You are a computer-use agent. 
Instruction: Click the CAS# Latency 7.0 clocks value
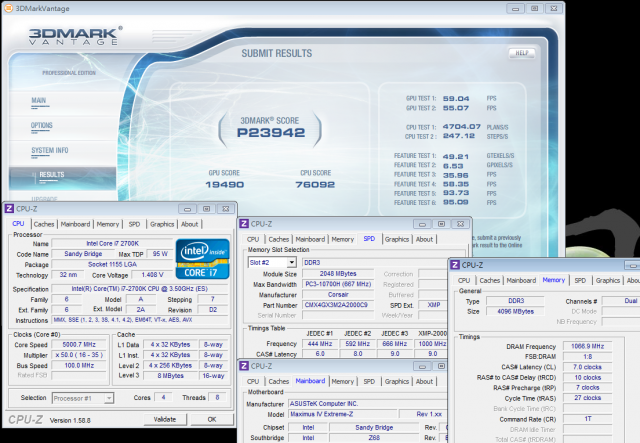(587, 367)
